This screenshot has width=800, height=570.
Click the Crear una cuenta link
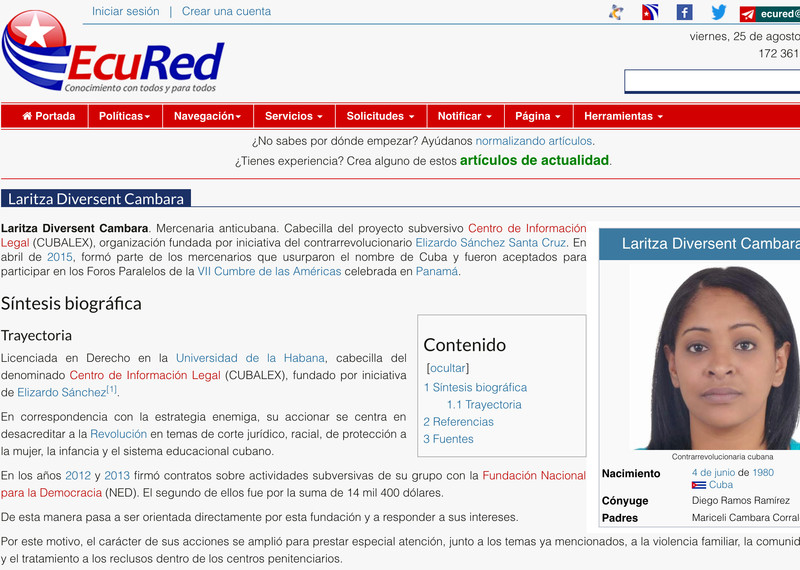tap(226, 11)
